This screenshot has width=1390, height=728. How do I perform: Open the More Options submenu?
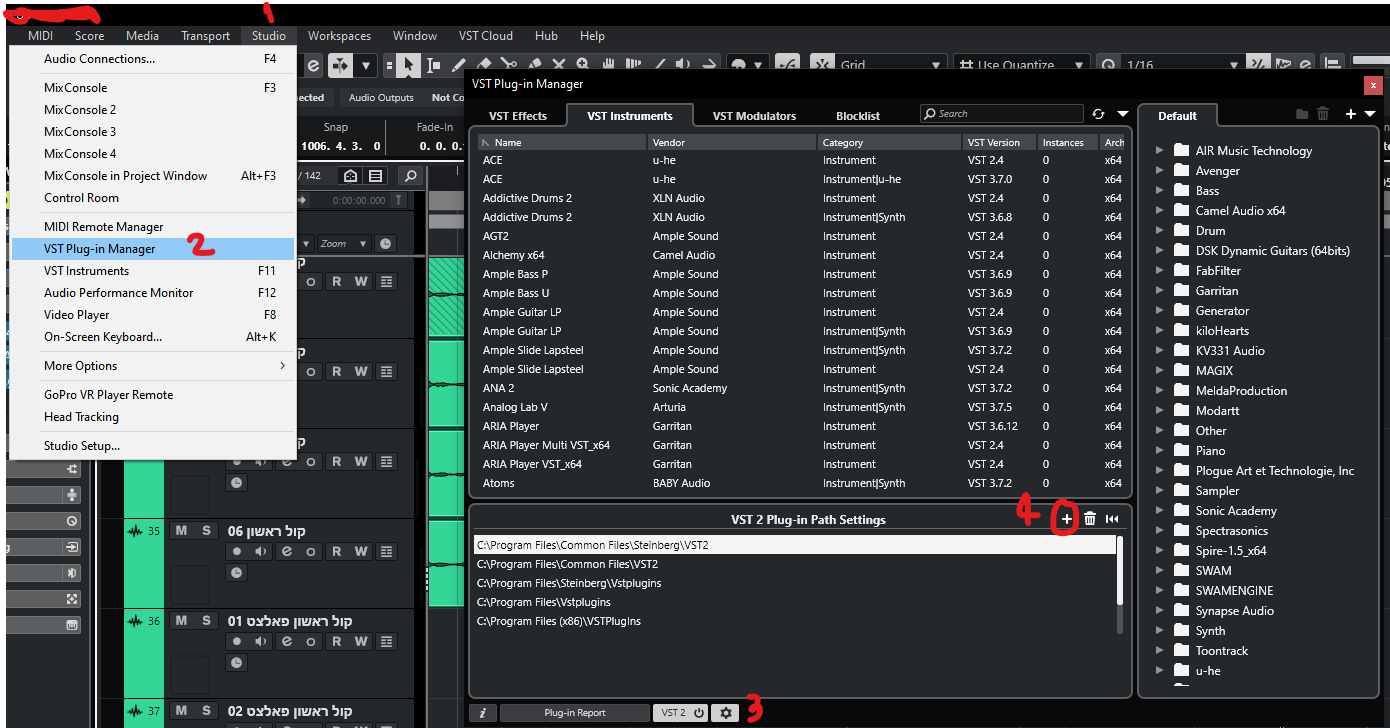tap(152, 366)
